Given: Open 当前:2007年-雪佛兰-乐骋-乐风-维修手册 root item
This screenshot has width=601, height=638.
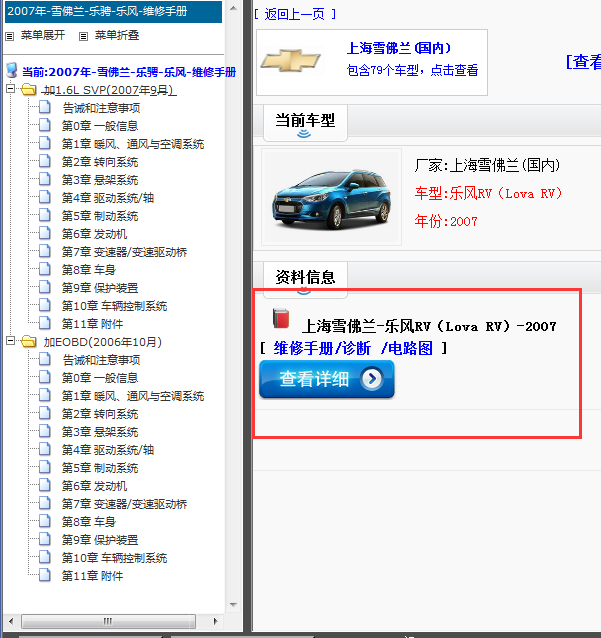Looking at the screenshot, I should tap(129, 72).
